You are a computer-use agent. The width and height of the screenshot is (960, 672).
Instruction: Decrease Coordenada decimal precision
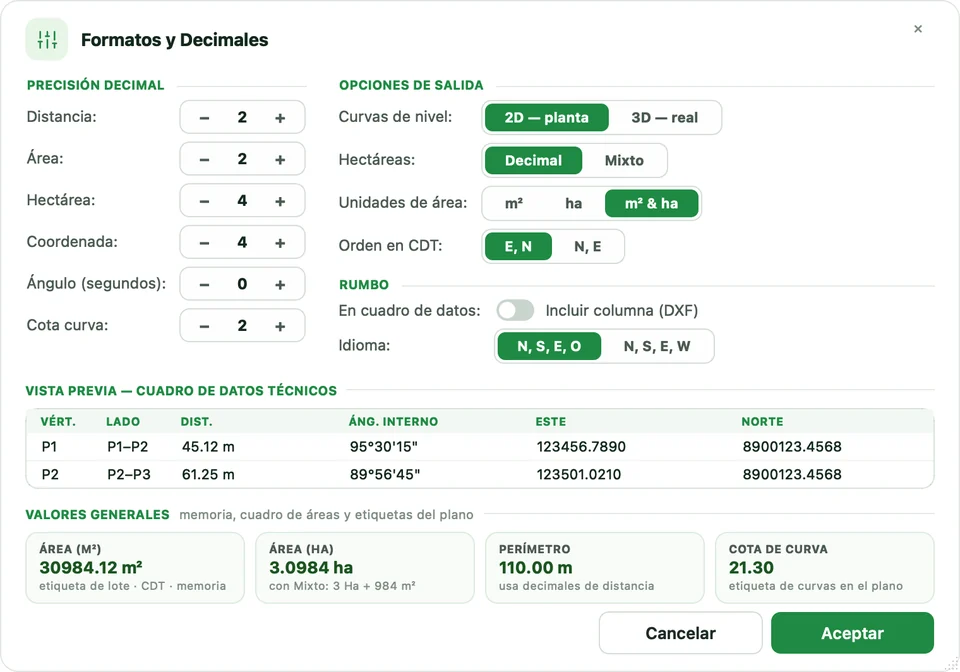click(204, 243)
